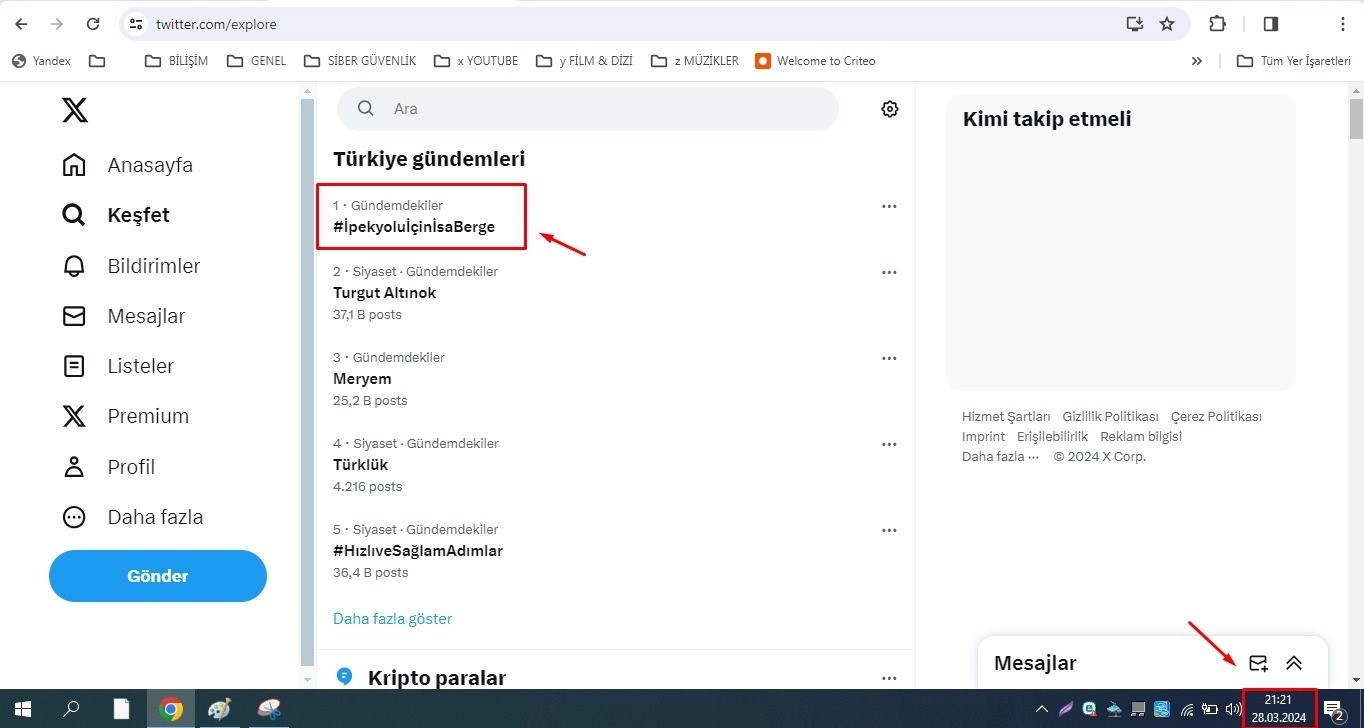1364x728 pixels.
Task: Open Reklam bilgisi link
Action: (1141, 436)
